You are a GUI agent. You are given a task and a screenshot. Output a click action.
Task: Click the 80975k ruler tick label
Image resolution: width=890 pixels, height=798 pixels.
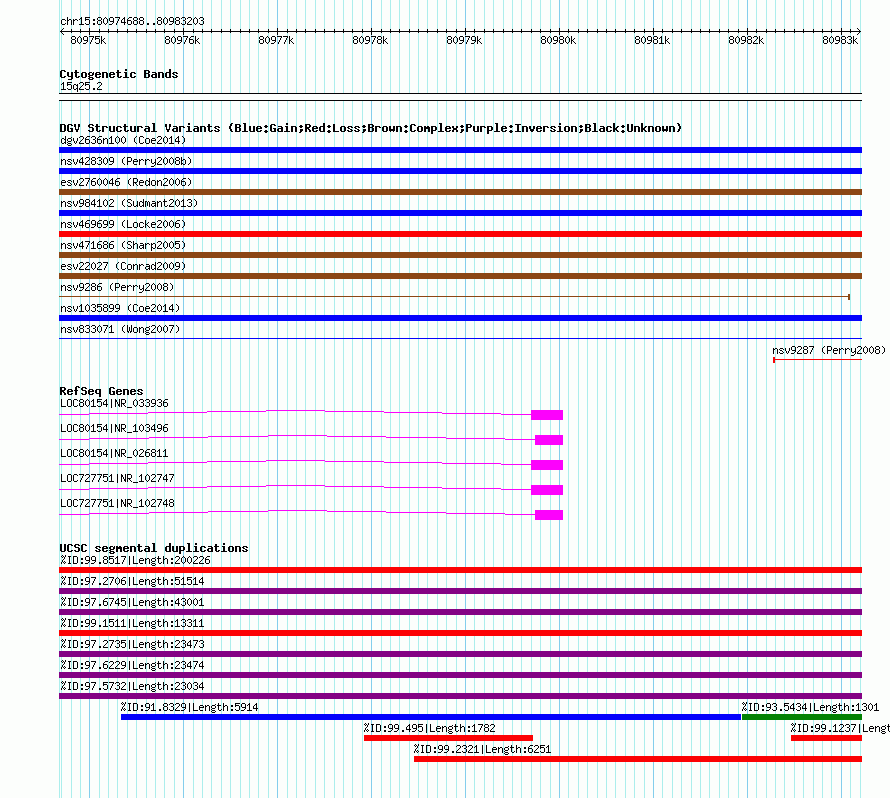[x=88, y=40]
